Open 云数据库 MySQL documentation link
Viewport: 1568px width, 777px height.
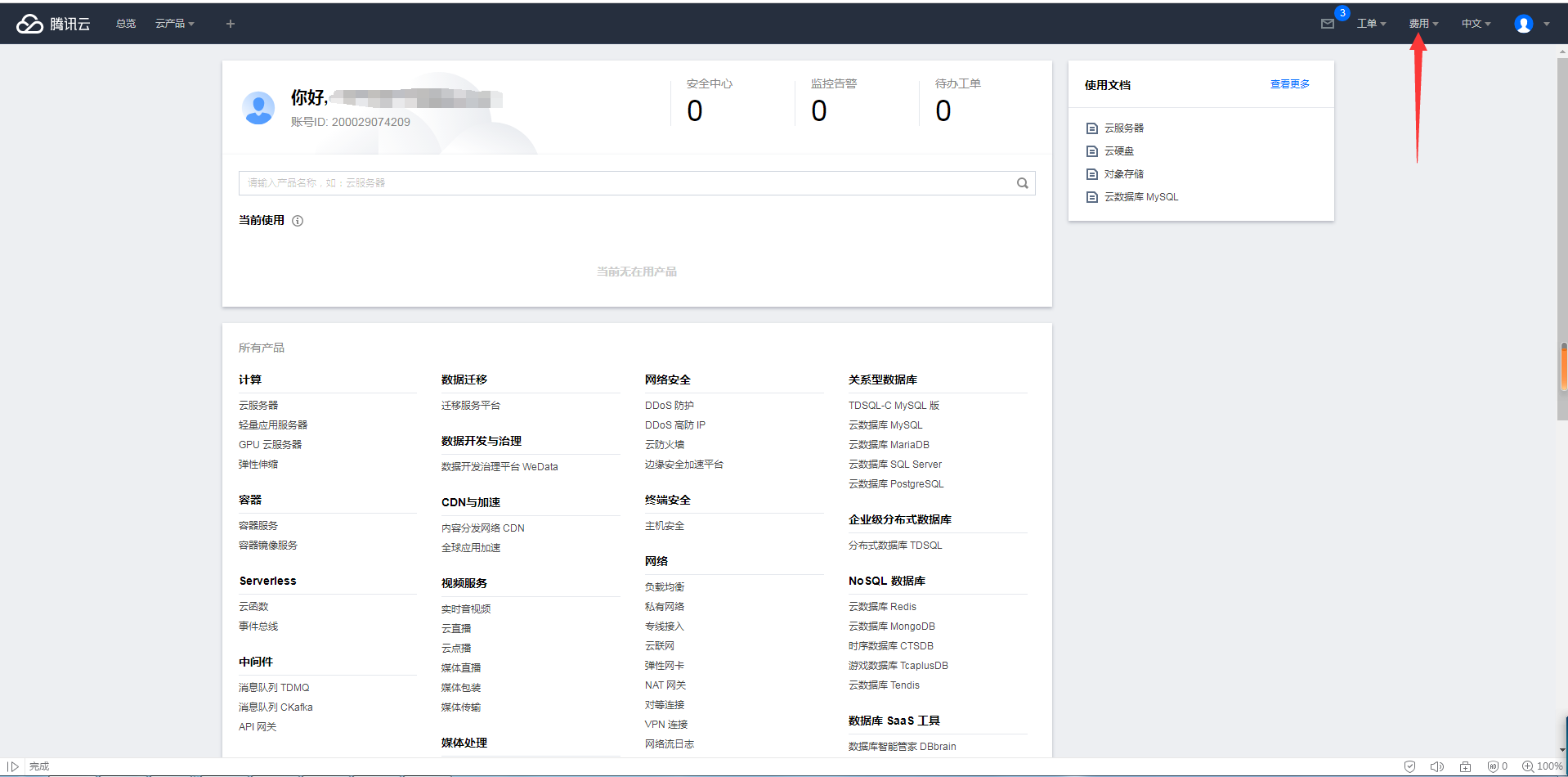[1141, 197]
